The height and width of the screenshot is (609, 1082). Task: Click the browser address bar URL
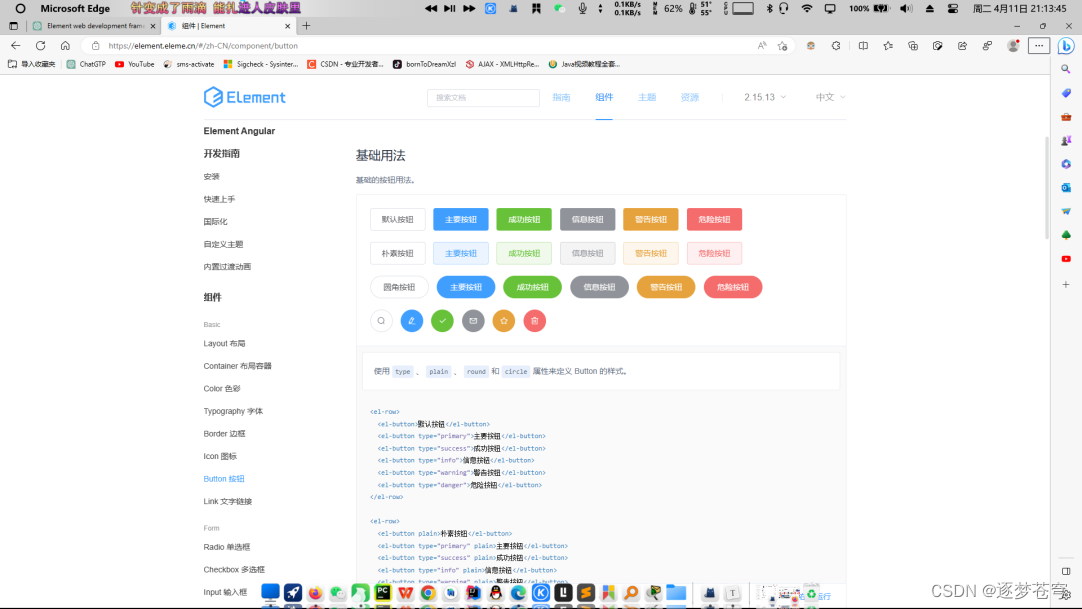coord(203,46)
